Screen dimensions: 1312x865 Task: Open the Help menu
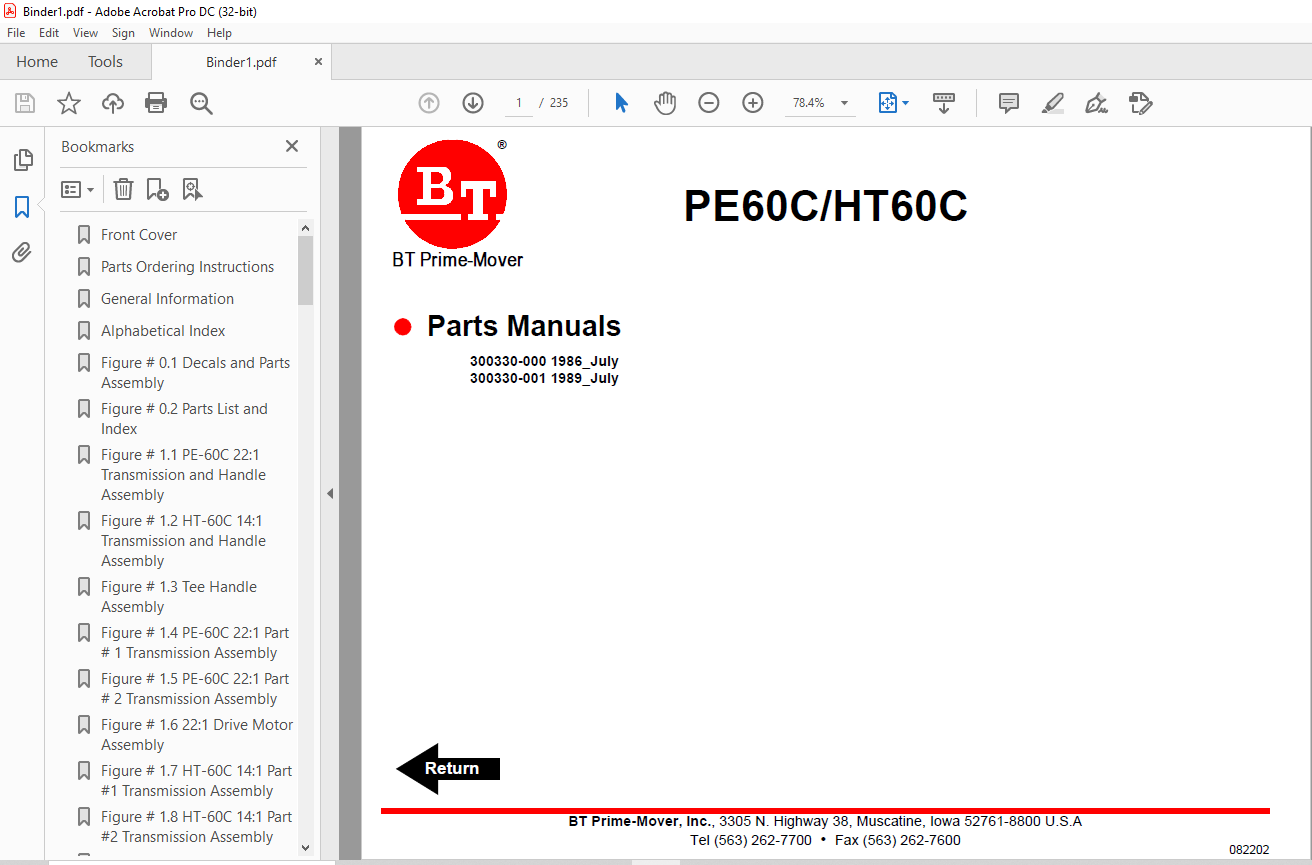(x=219, y=33)
